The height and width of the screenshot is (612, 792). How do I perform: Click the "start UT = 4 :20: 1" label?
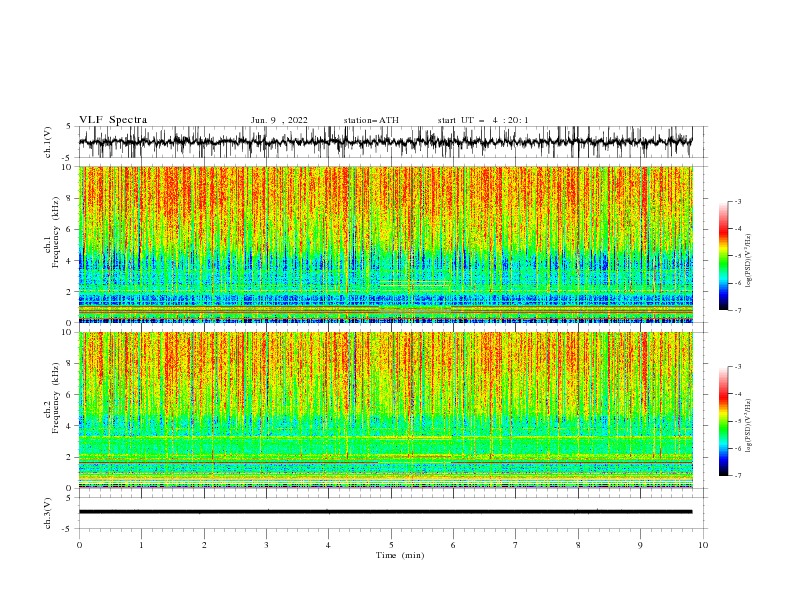coord(483,120)
